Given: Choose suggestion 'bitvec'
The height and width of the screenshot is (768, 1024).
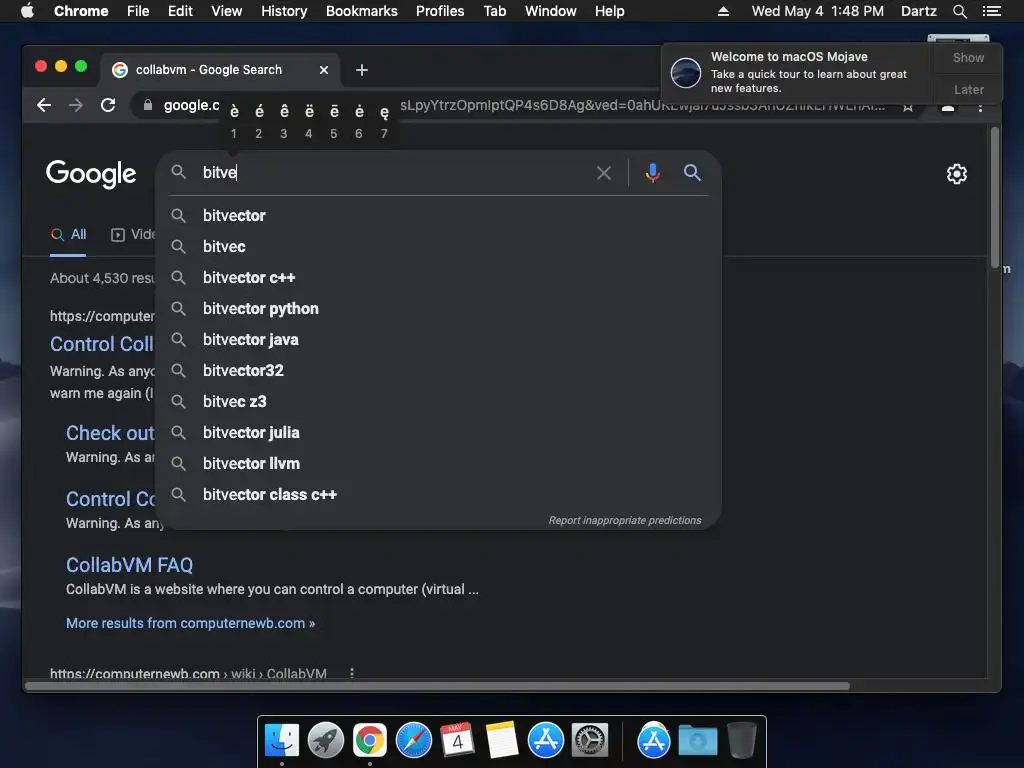Looking at the screenshot, I should (x=439, y=247).
